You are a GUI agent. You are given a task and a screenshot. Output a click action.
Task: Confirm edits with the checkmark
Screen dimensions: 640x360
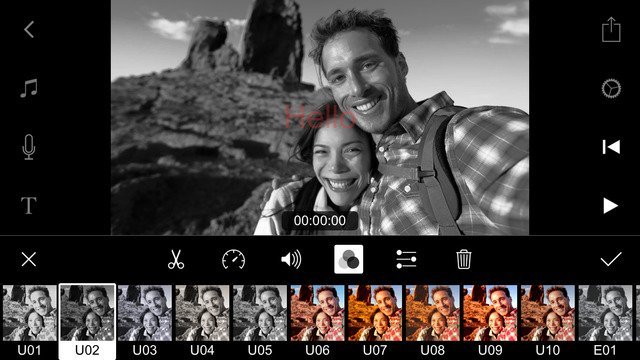point(611,259)
